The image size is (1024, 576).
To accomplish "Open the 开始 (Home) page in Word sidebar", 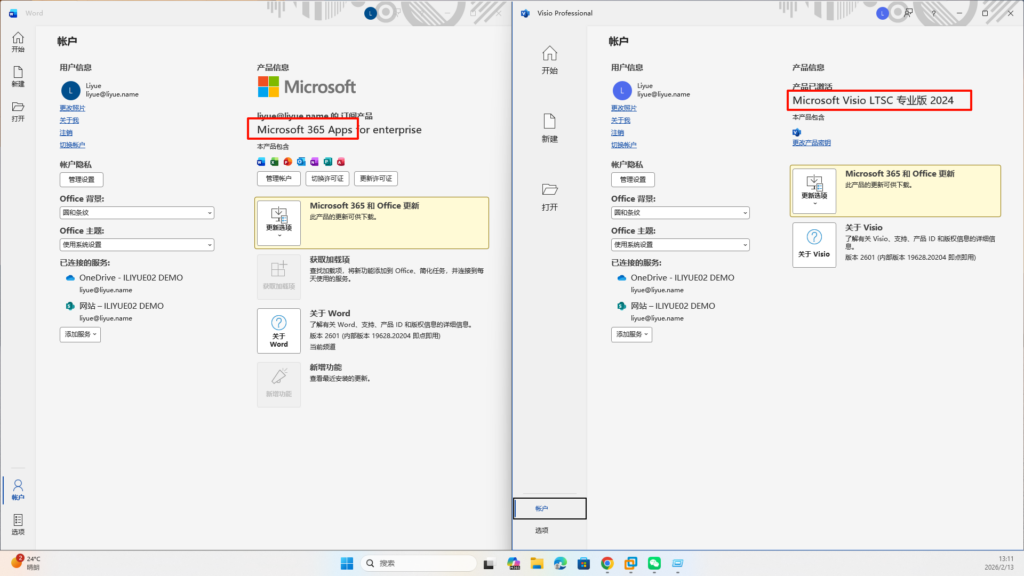I will coord(18,42).
